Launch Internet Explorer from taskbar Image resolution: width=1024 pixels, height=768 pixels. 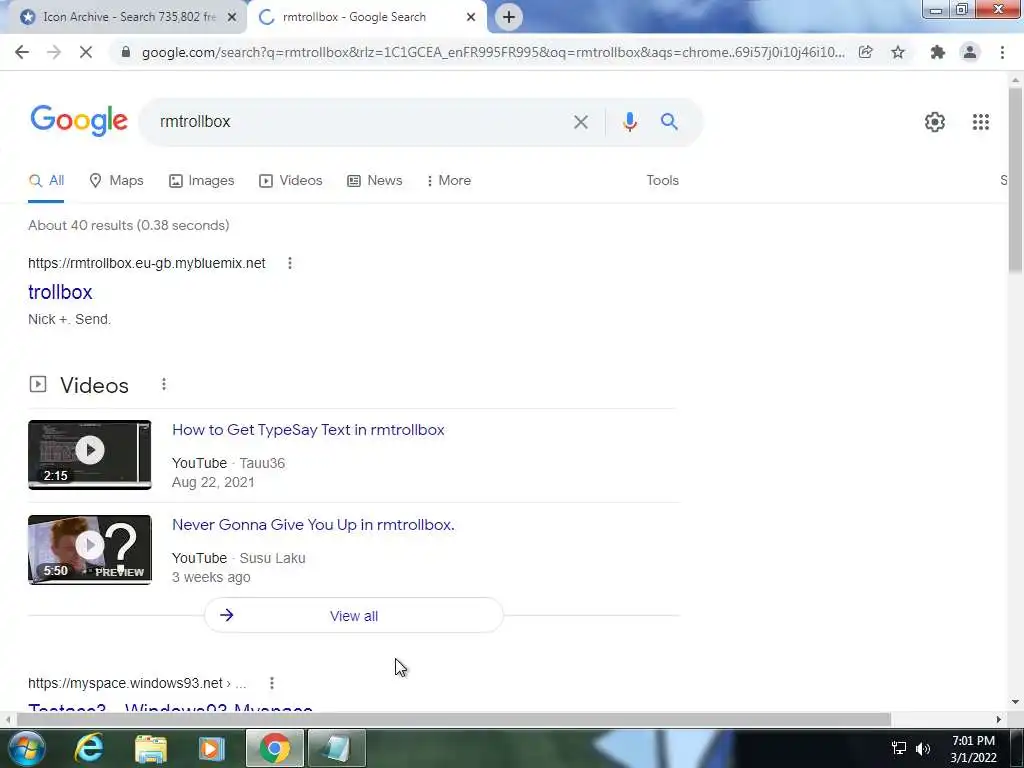[89, 748]
